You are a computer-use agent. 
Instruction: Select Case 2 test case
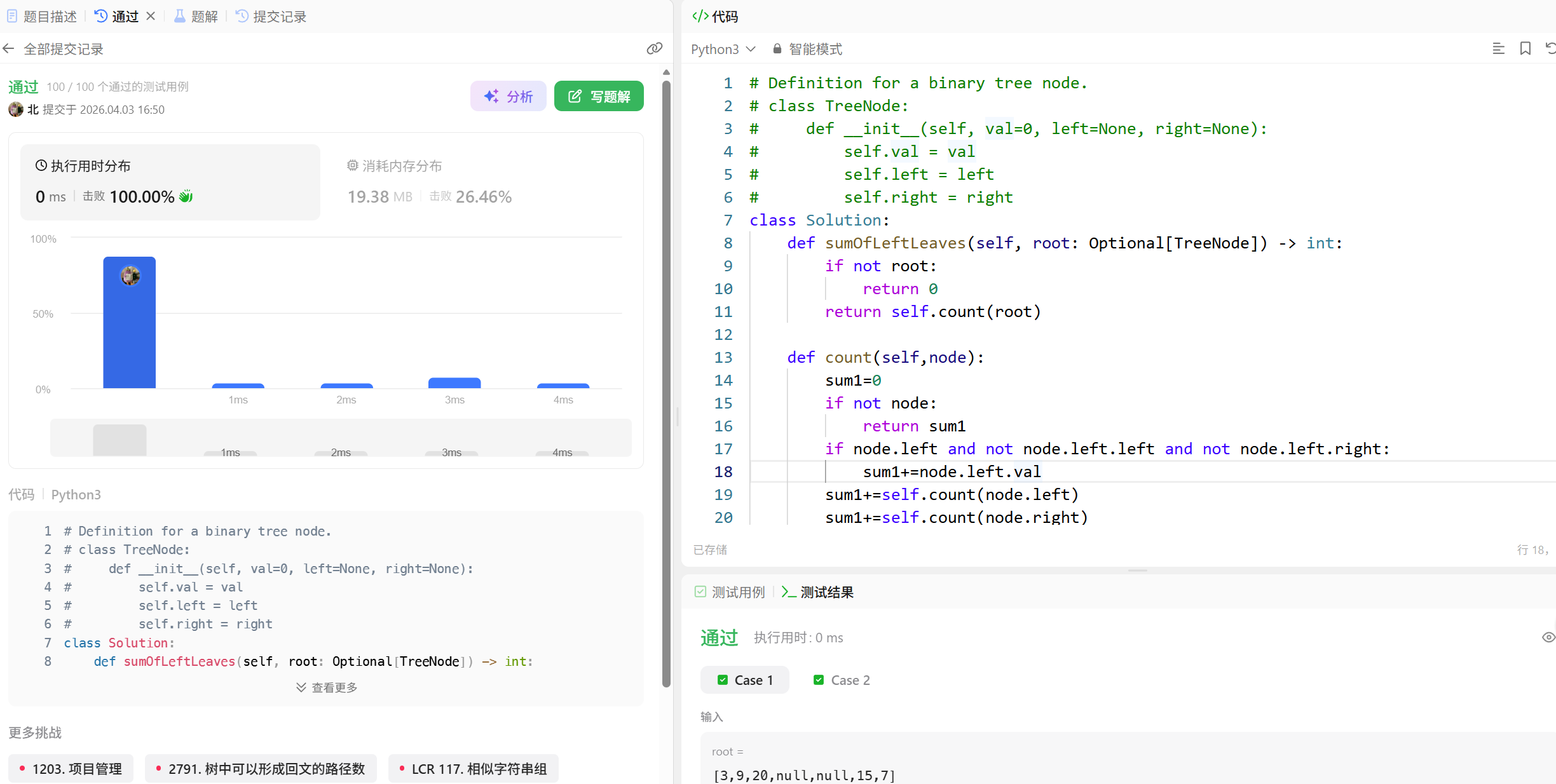coord(842,680)
